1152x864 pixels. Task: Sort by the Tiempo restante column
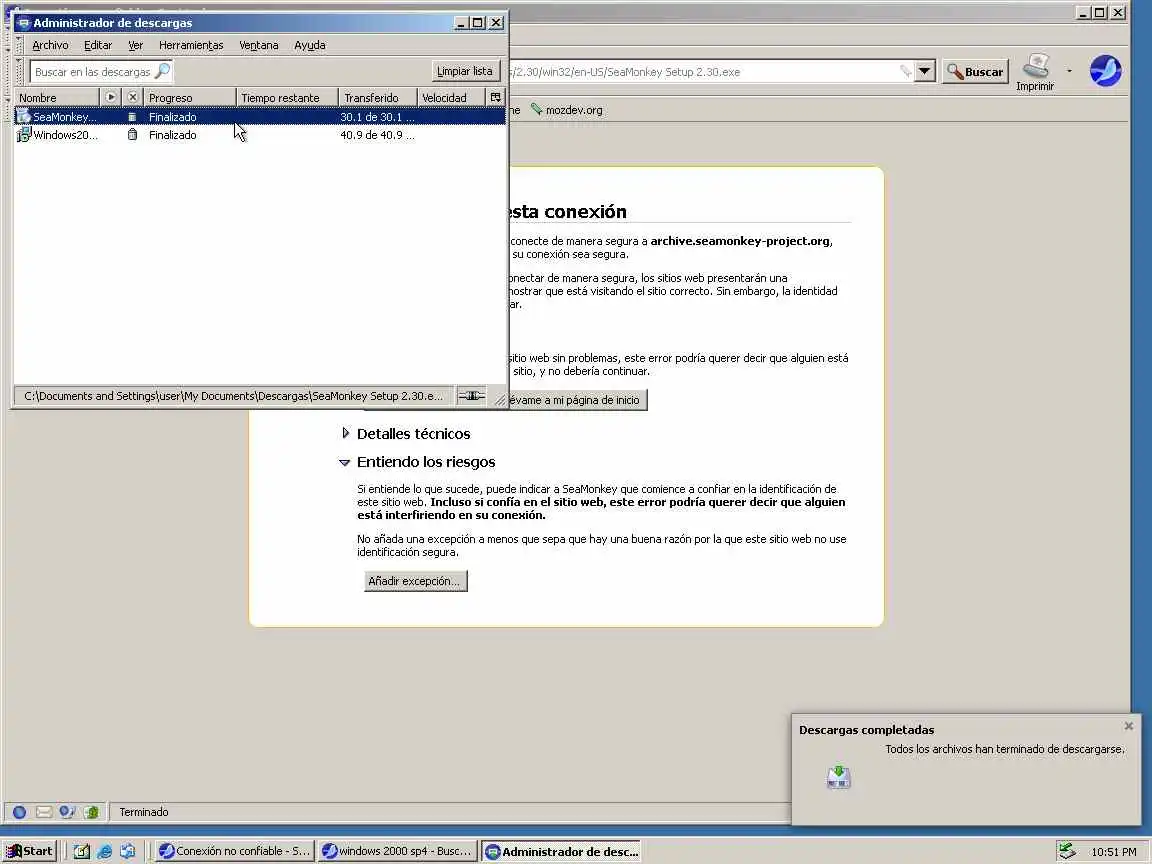click(287, 97)
